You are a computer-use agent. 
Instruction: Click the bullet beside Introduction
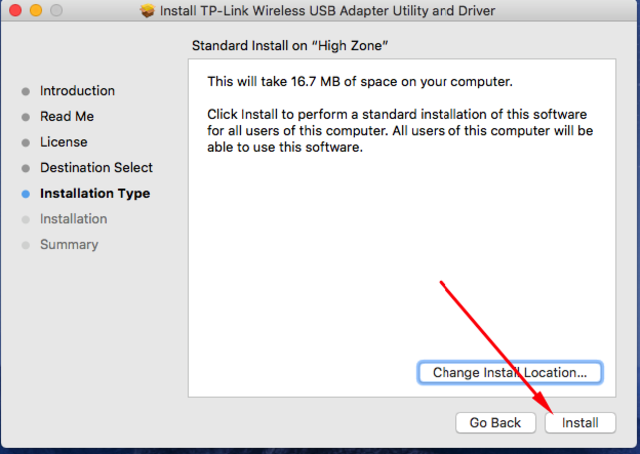point(26,91)
